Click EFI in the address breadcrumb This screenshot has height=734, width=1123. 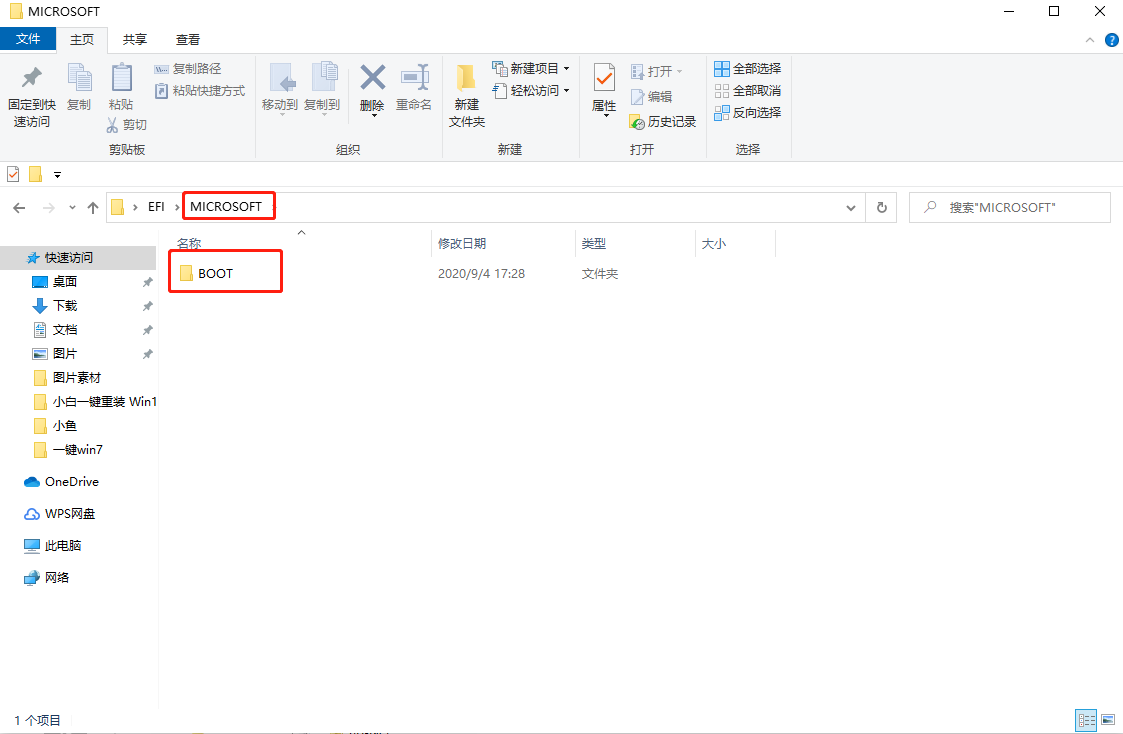pos(156,207)
